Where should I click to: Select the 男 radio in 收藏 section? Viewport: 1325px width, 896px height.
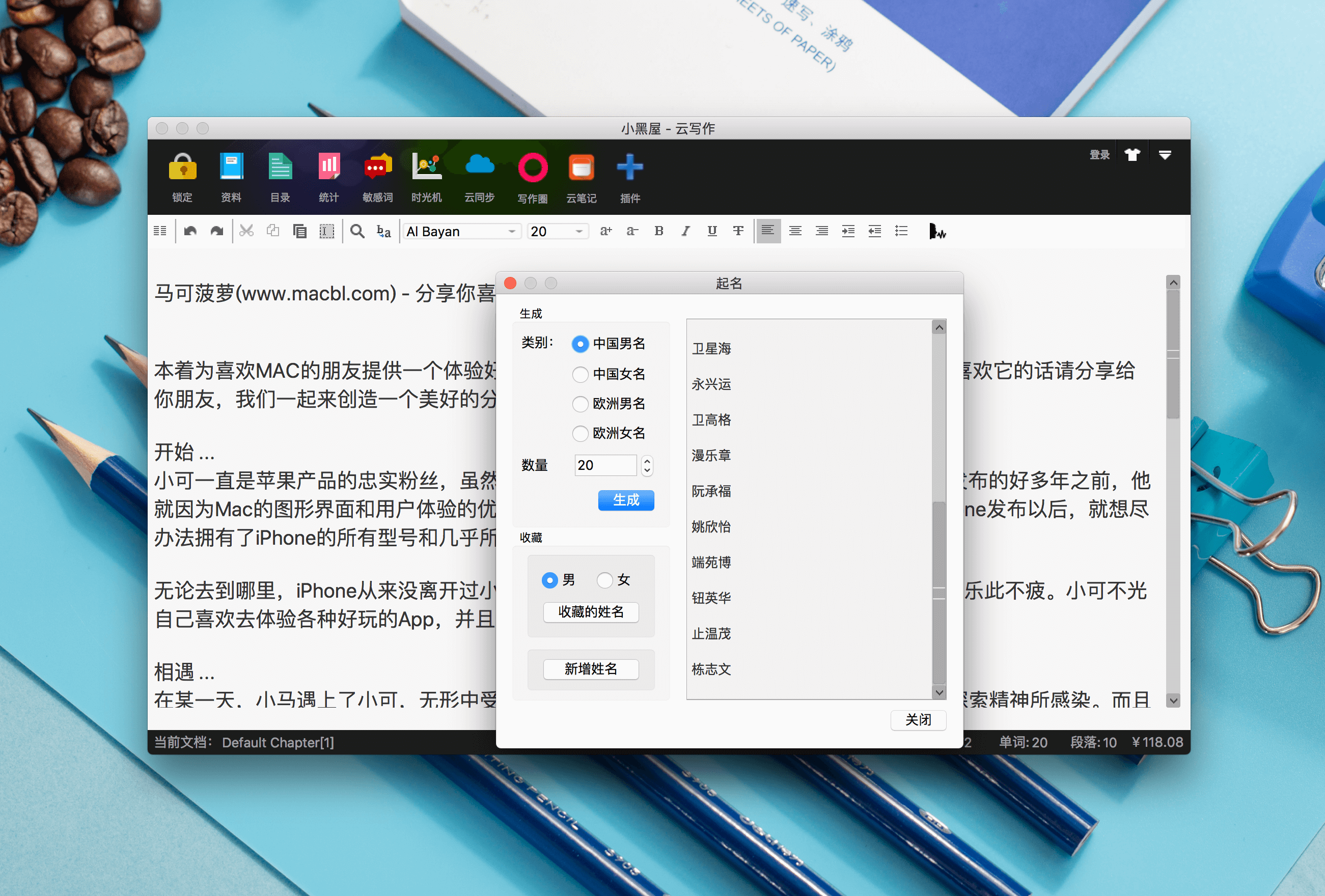pos(549,580)
